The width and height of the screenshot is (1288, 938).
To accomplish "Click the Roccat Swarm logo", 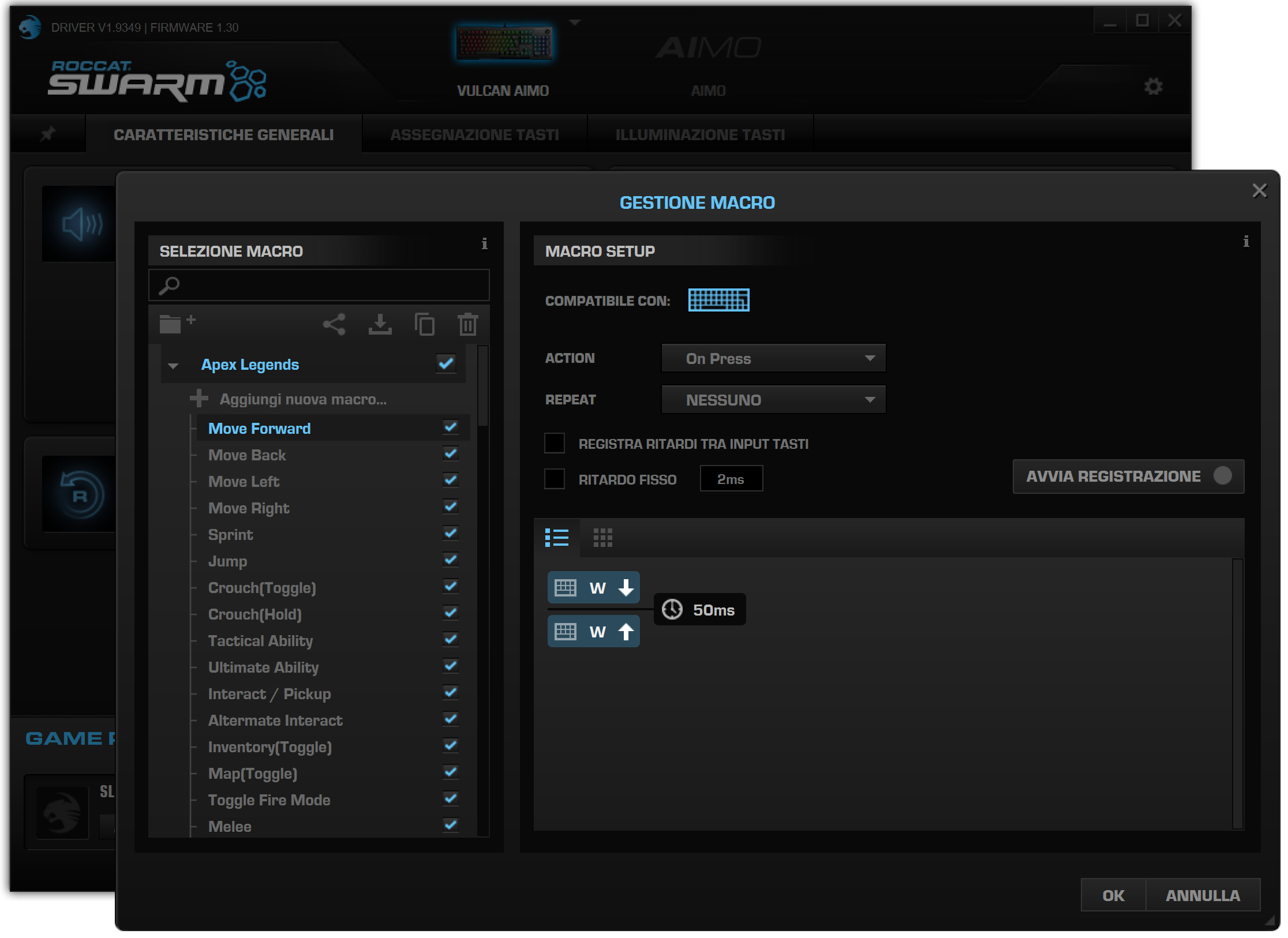I will 157,81.
